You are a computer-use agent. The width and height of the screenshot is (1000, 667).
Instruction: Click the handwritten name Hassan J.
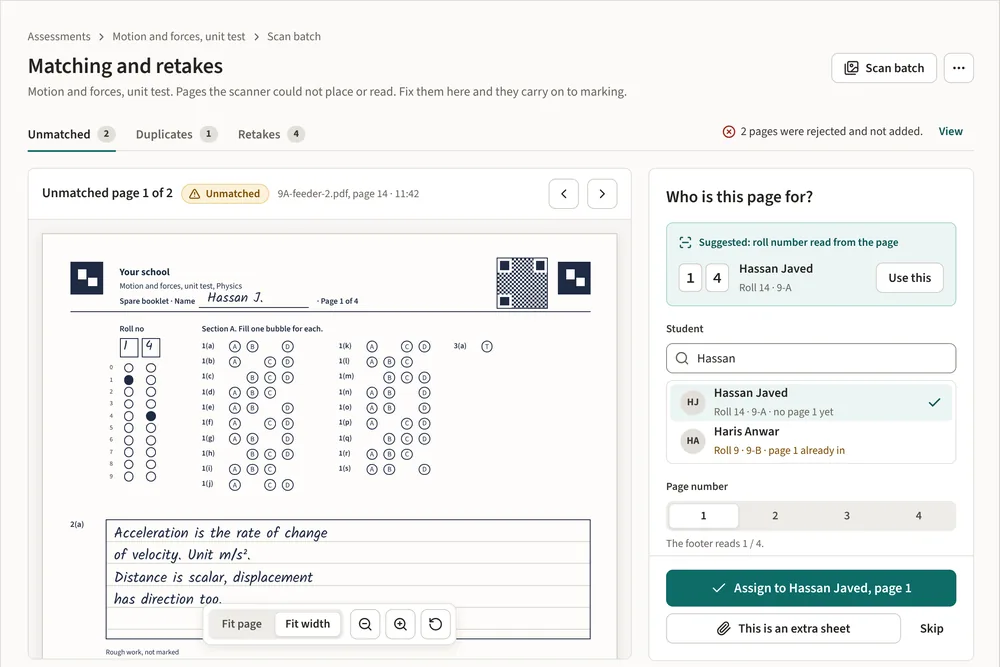pyautogui.click(x=235, y=298)
